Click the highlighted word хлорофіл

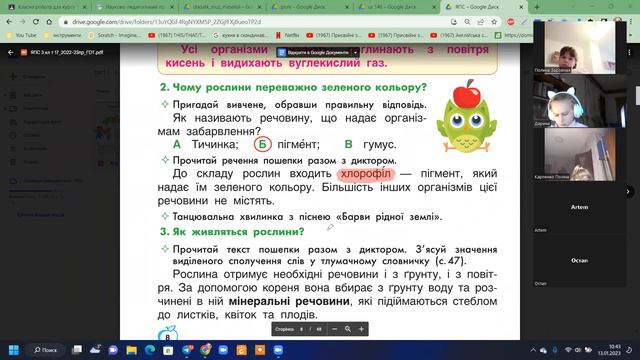point(366,174)
